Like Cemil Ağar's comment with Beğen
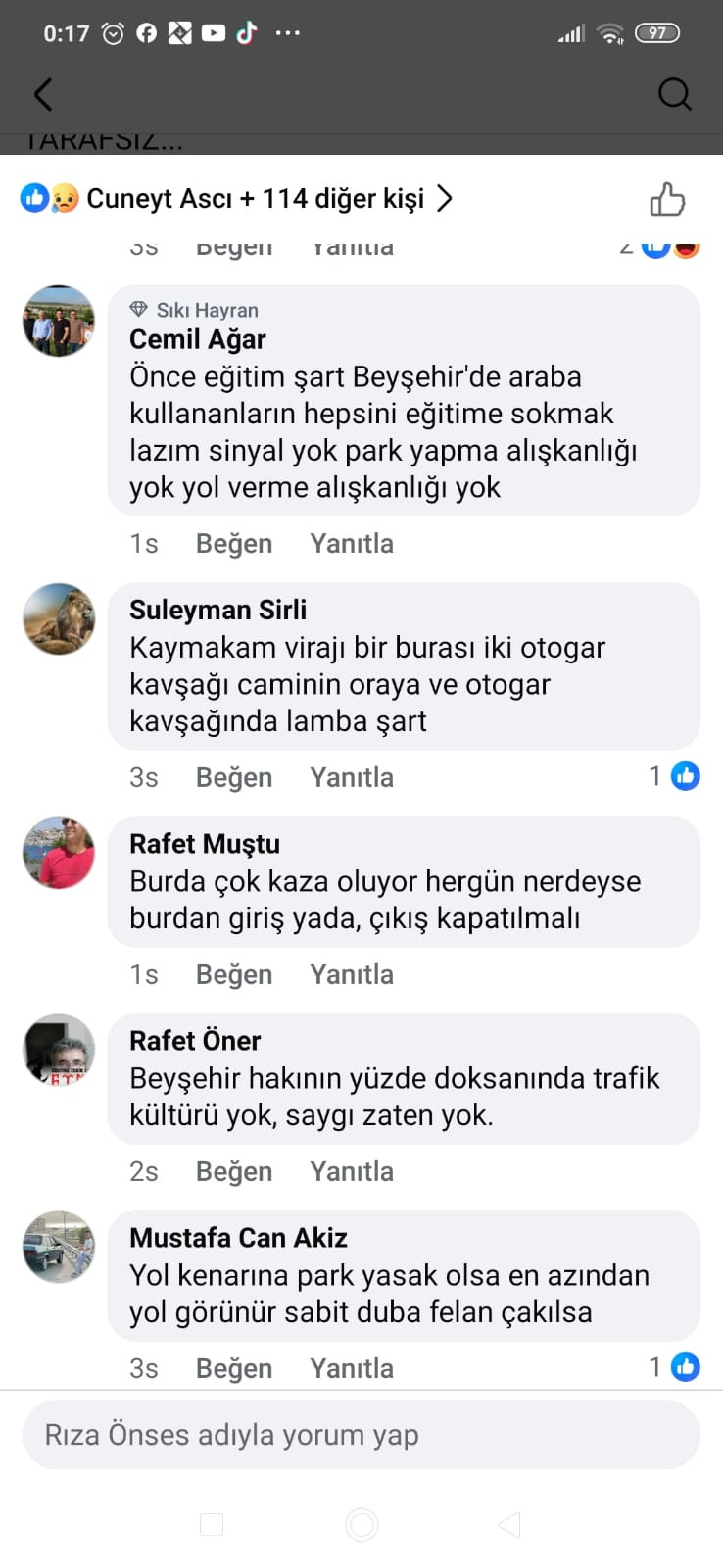The image size is (723, 1568). (234, 544)
